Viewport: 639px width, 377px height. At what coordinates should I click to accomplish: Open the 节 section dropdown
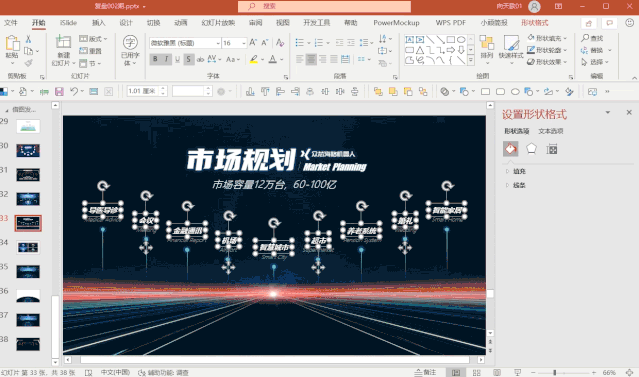click(x=90, y=63)
